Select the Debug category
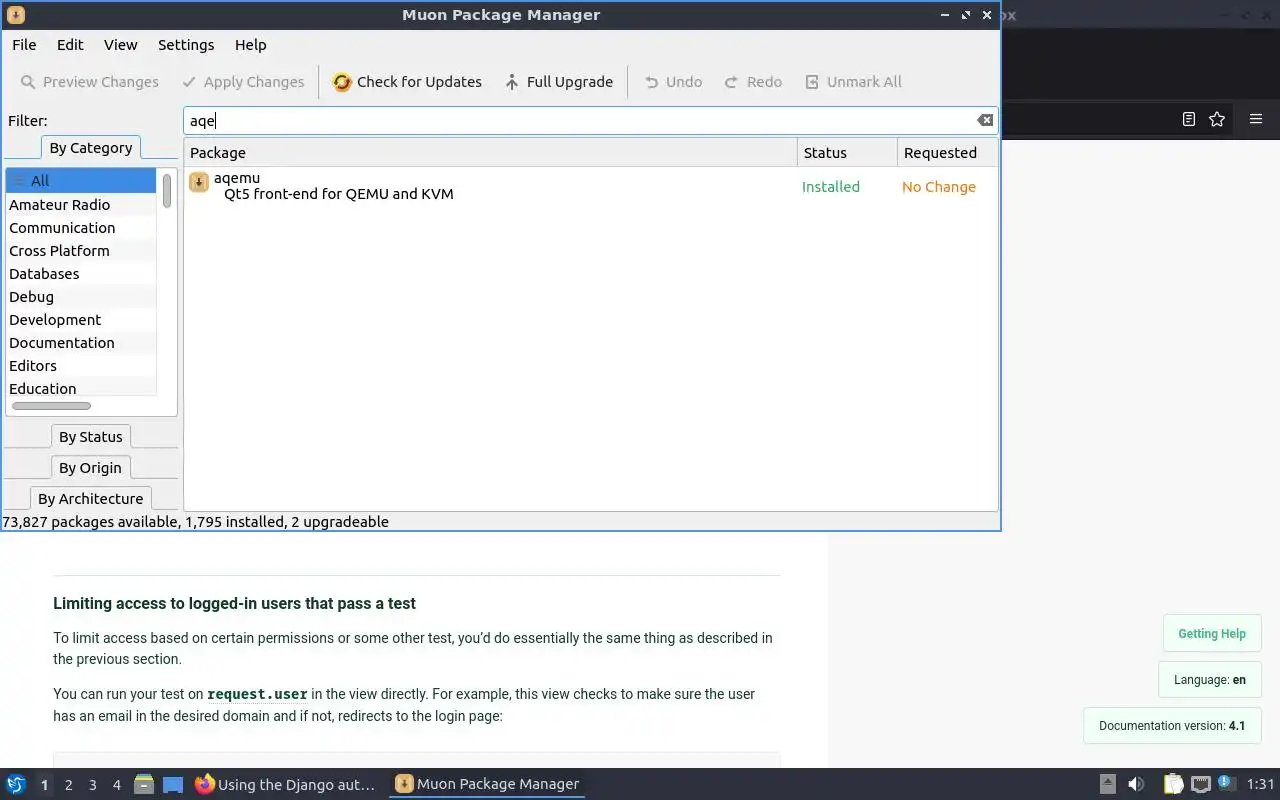Screen dimensions: 1280x800 [81, 296]
